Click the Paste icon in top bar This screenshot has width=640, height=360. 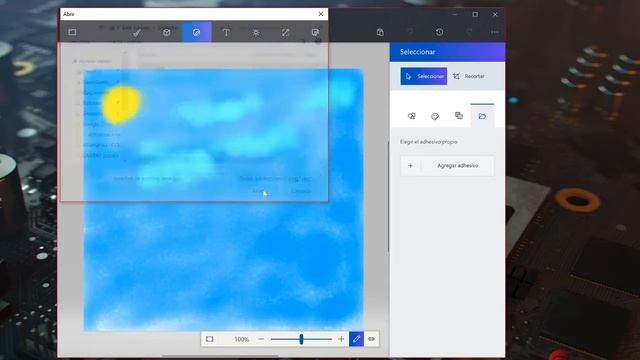(x=380, y=32)
